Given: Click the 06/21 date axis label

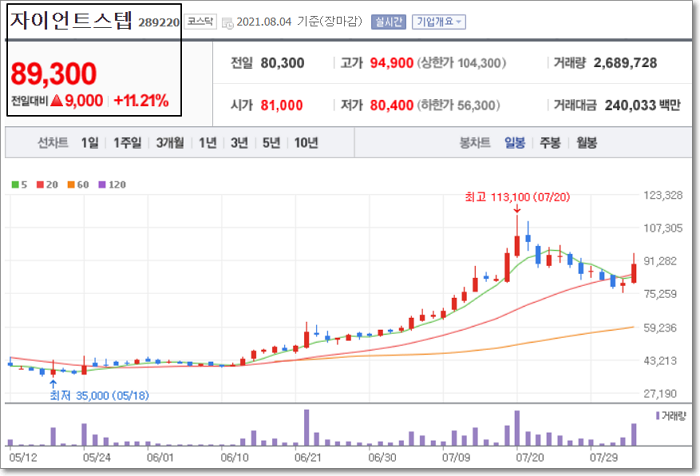Looking at the screenshot, I should coord(308,458).
